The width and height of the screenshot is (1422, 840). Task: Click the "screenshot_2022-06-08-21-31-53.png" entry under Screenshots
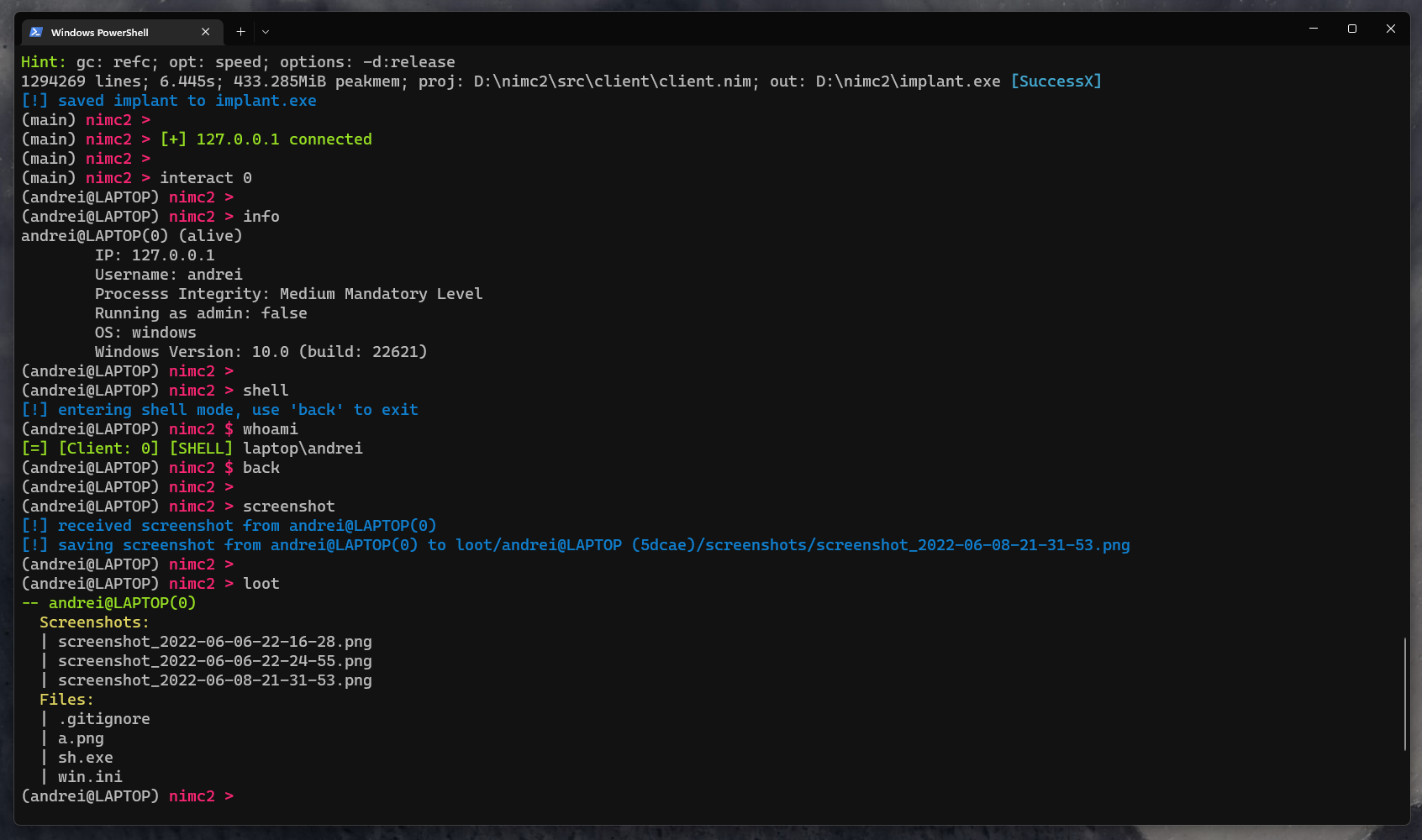215,680
